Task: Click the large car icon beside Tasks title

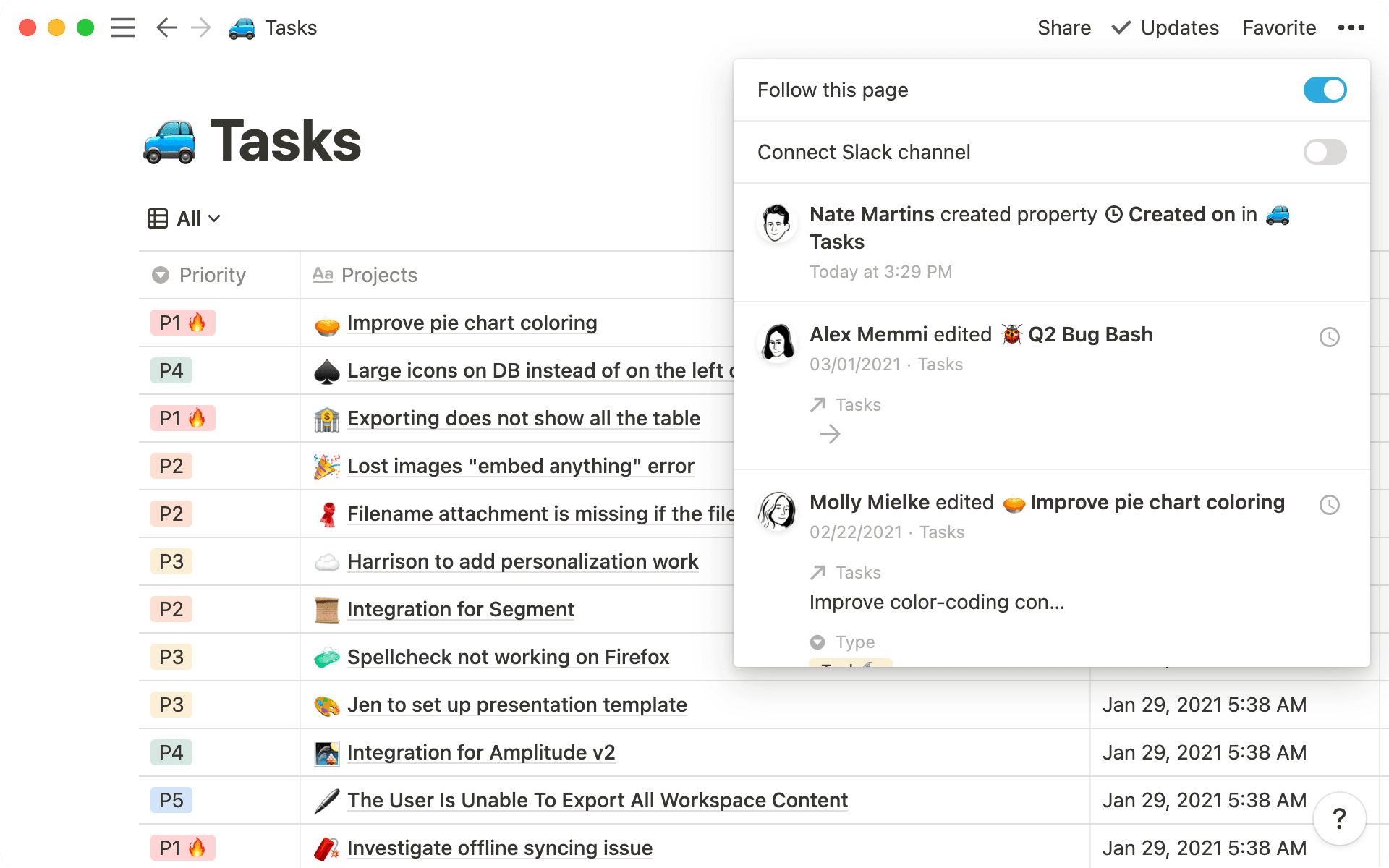Action: tap(169, 142)
